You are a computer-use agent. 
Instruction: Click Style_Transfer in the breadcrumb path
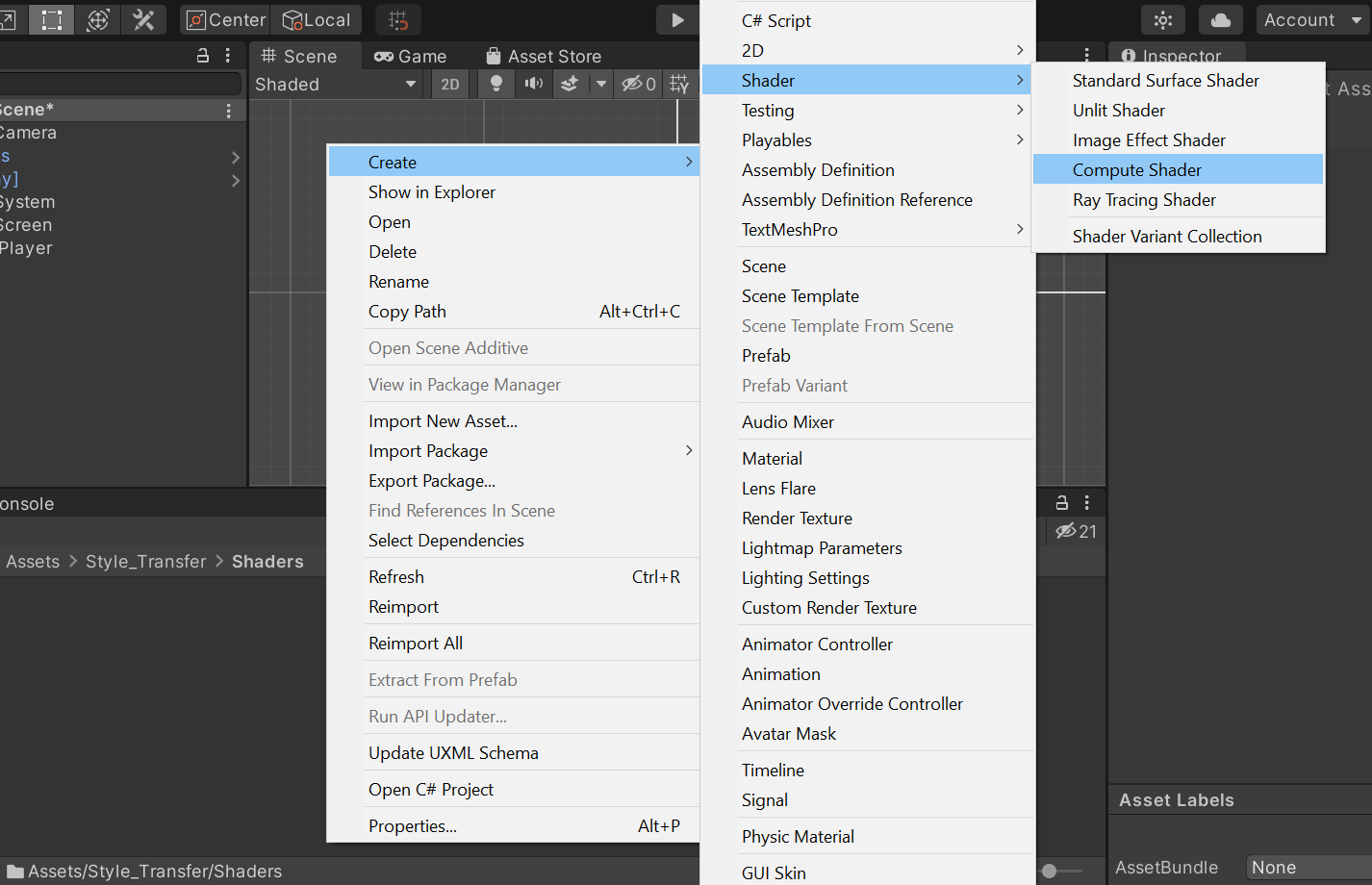[146, 562]
